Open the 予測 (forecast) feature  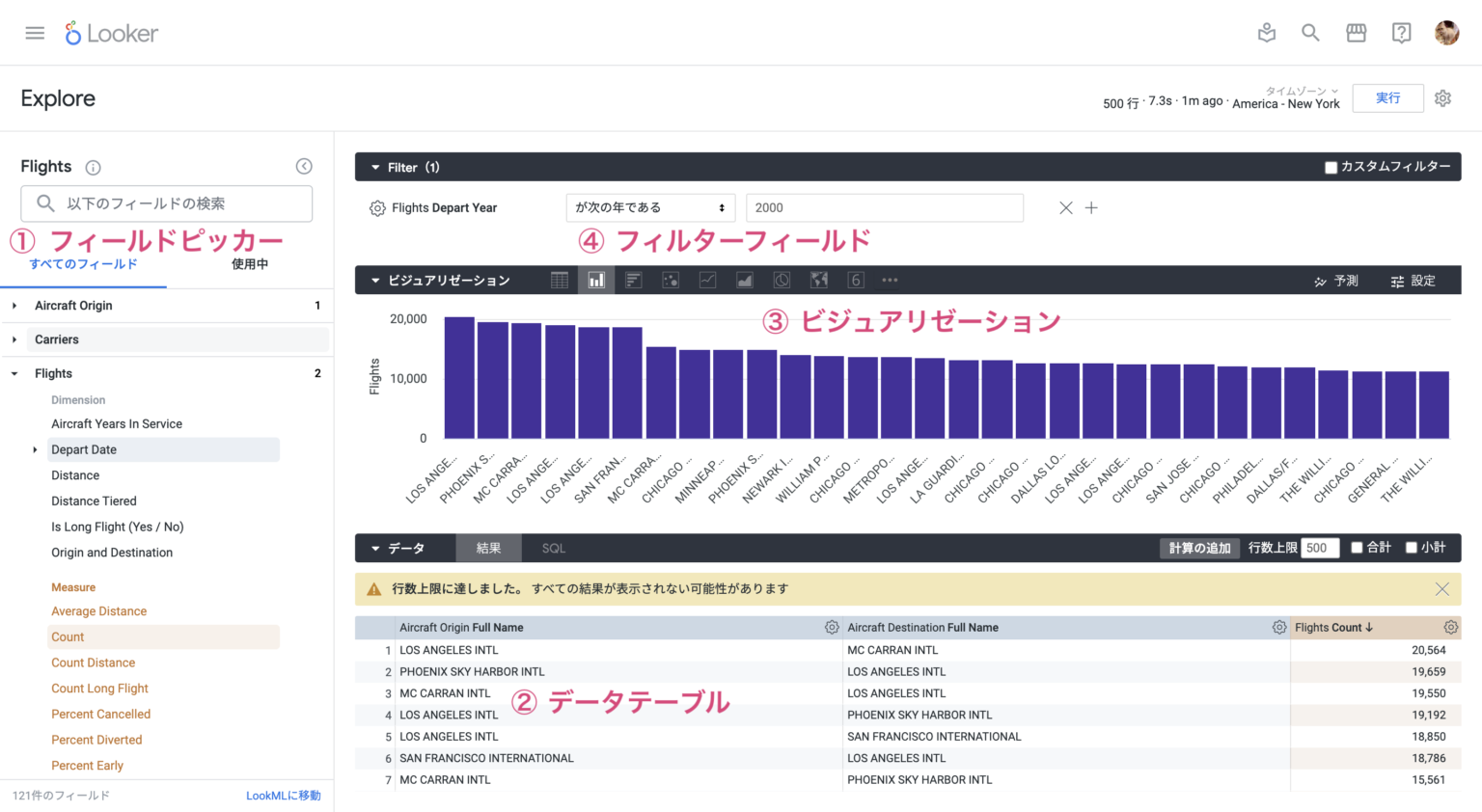[x=1336, y=280]
